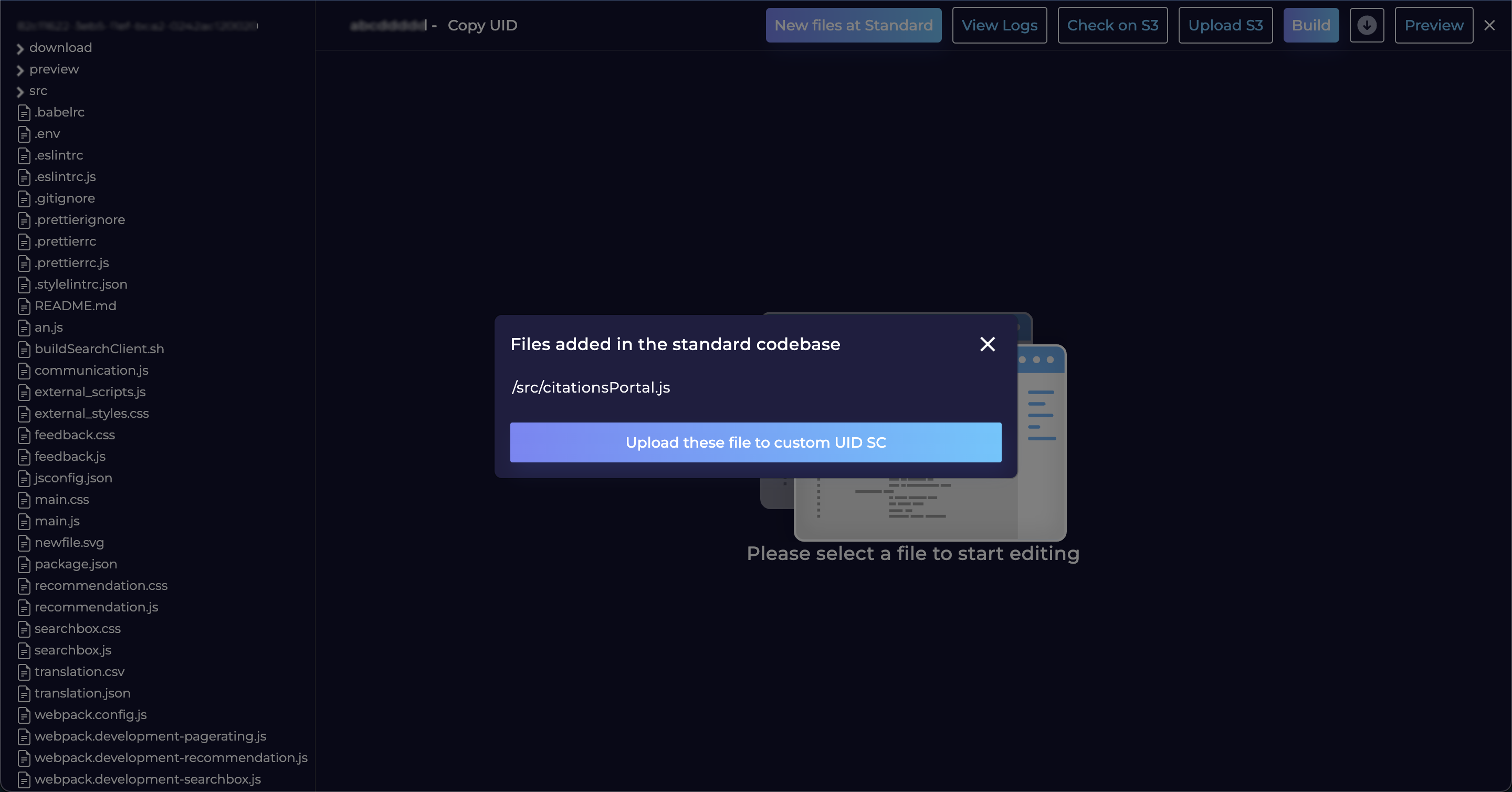Click the main.js file icon
Viewport: 1512px width, 792px height.
(x=24, y=522)
